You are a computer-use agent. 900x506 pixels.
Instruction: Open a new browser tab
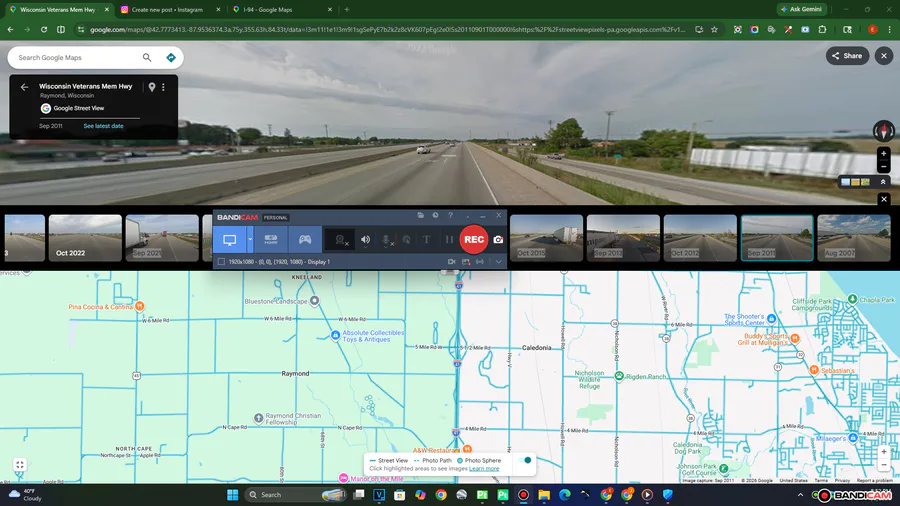point(347,10)
